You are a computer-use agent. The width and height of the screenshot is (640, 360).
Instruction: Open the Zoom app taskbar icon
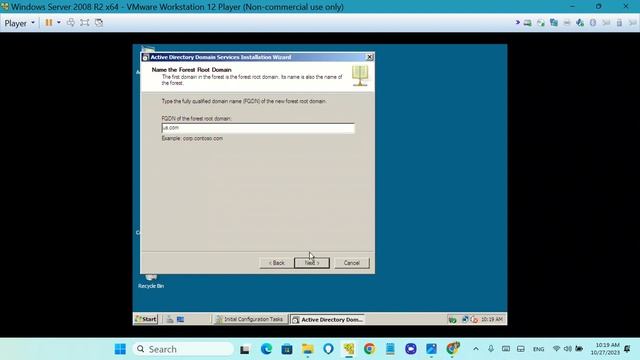tap(411, 349)
